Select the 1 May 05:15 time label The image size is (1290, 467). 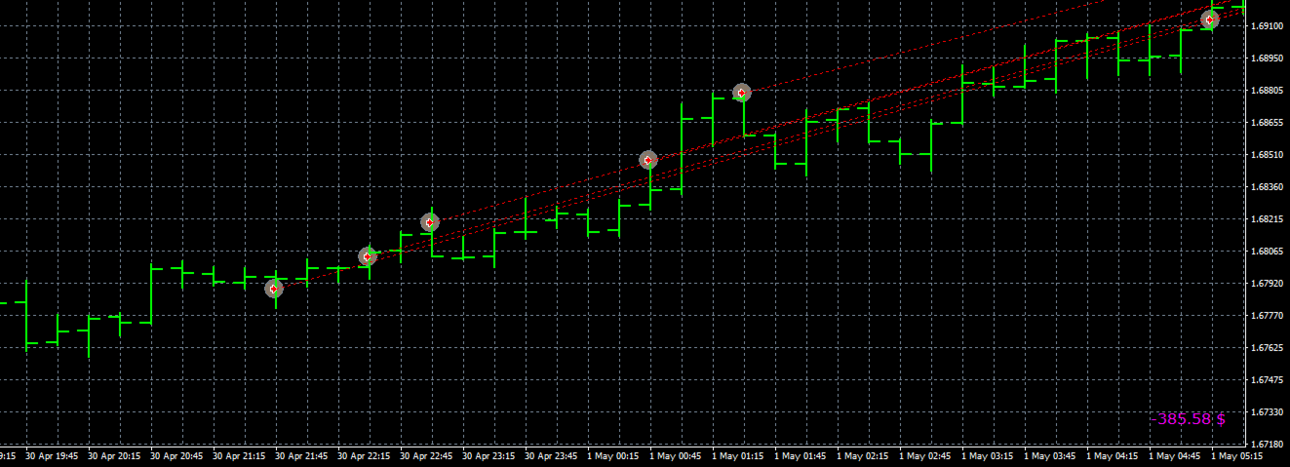tap(1237, 456)
